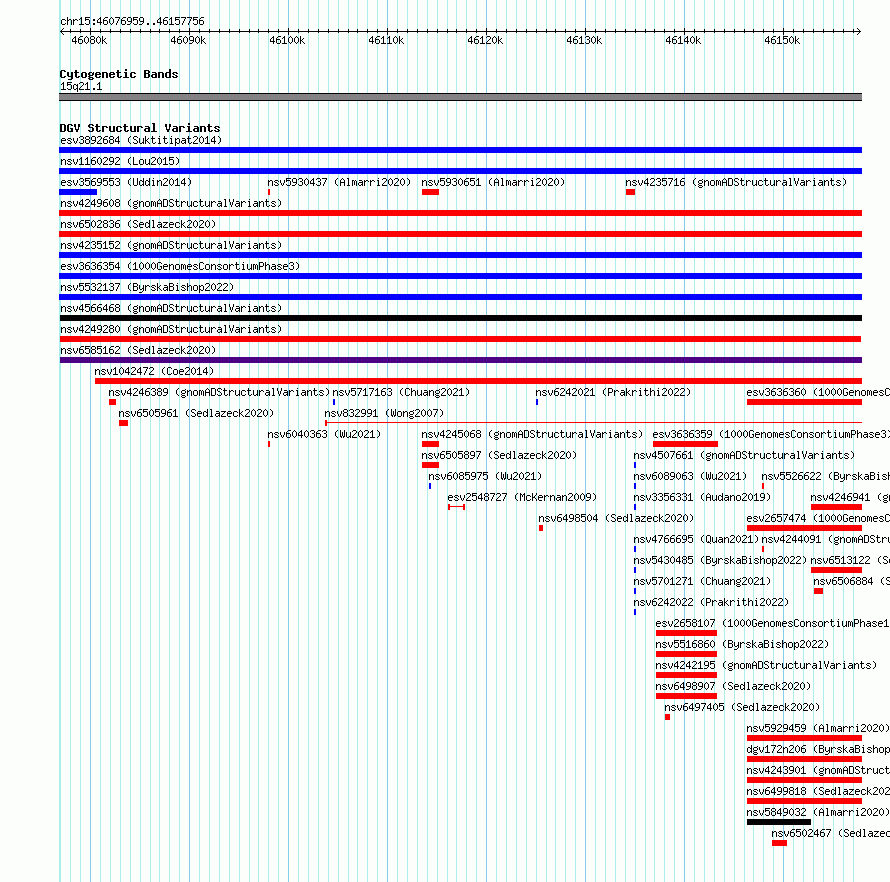Open variant nsv6506884 label

point(851,581)
